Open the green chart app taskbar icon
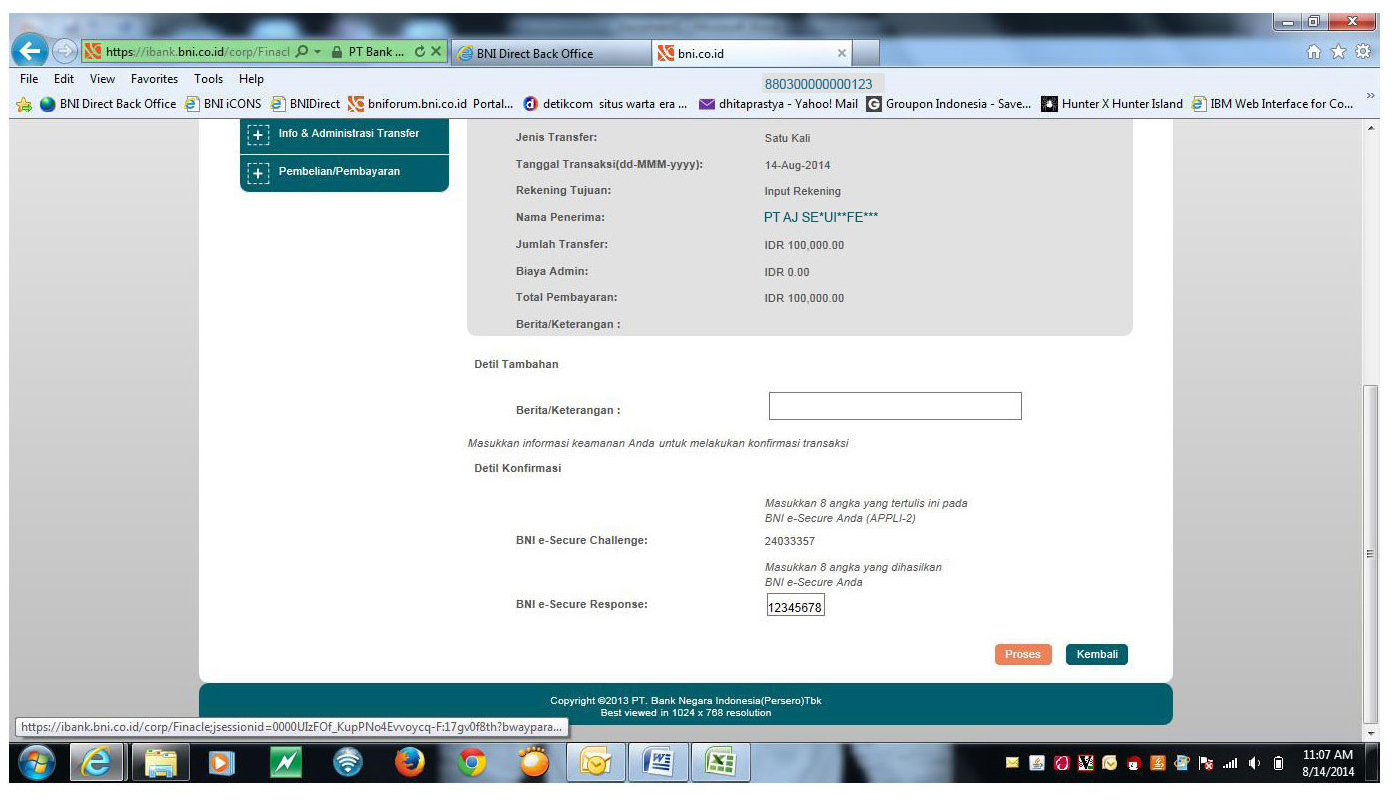This screenshot has width=1400, height=800. (x=286, y=763)
